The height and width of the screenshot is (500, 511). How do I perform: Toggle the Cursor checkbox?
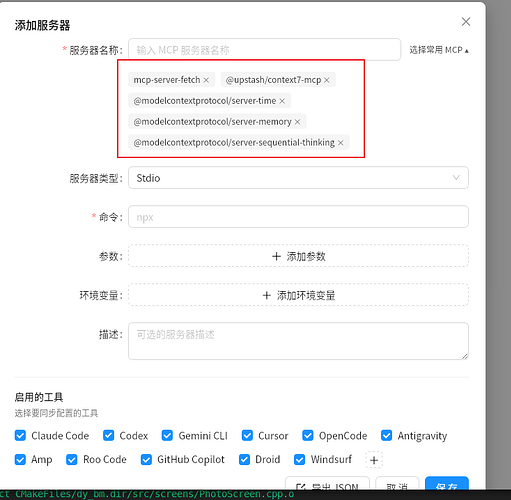[x=247, y=435]
